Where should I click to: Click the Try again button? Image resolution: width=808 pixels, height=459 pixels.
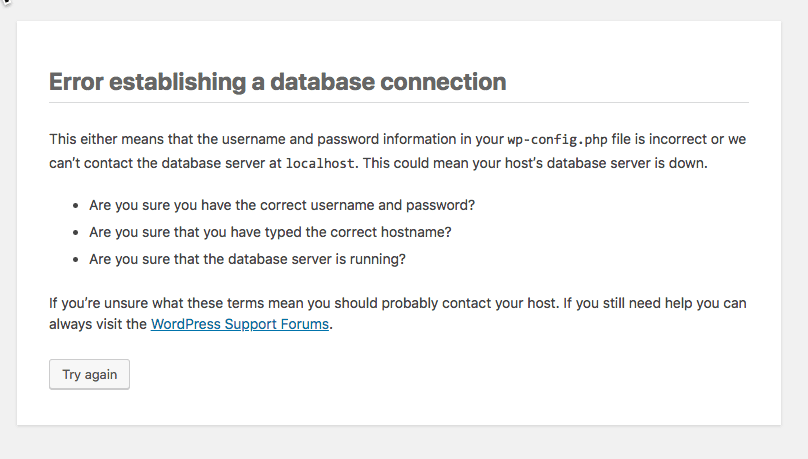pyautogui.click(x=89, y=375)
